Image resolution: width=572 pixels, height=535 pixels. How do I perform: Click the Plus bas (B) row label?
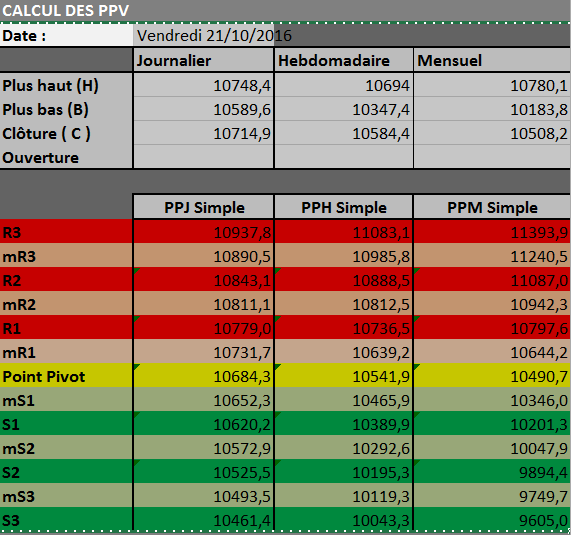coord(45,110)
